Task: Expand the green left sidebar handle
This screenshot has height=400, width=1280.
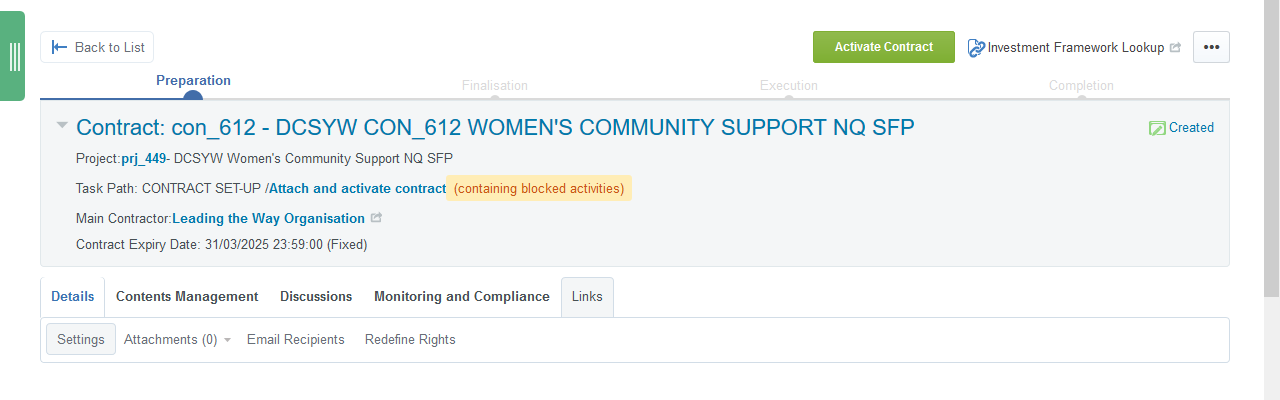Action: 14,56
